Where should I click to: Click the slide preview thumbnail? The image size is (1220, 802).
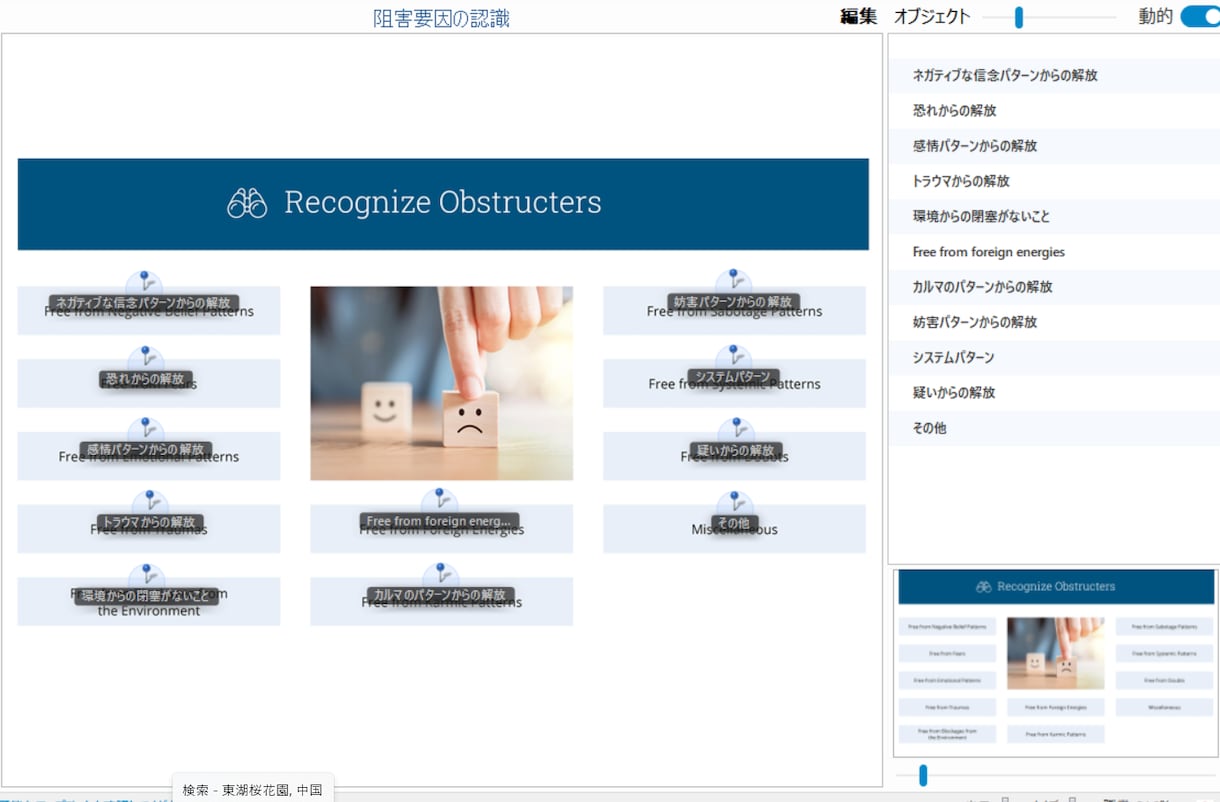tap(1056, 663)
